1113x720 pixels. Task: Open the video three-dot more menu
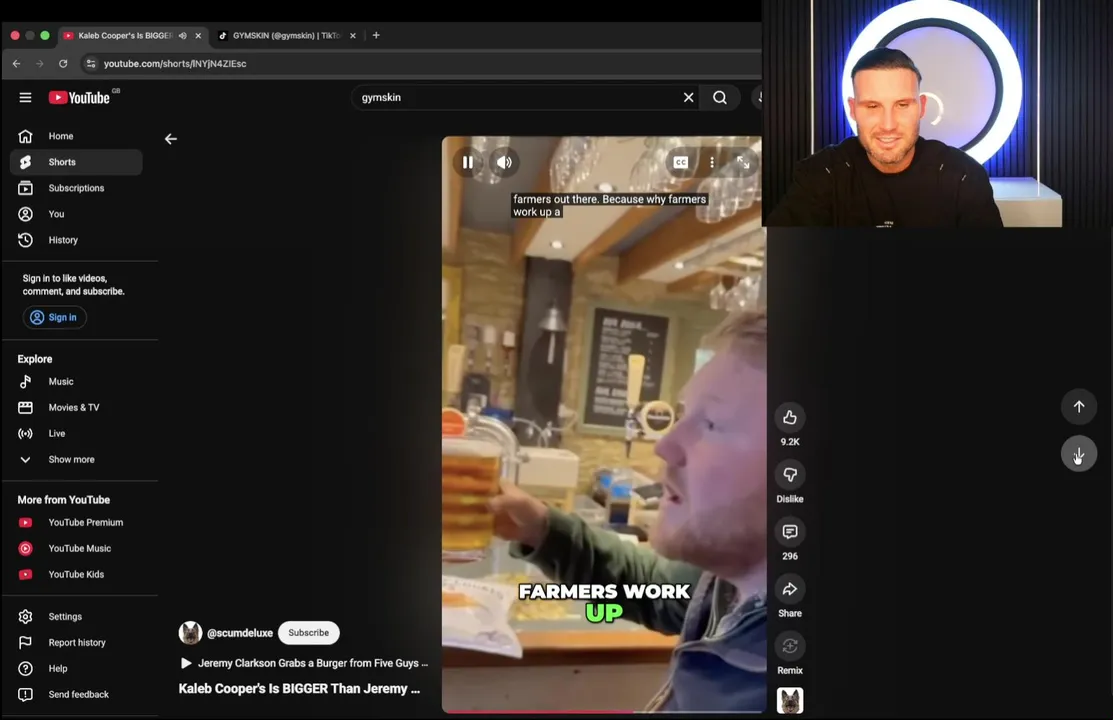(x=712, y=162)
